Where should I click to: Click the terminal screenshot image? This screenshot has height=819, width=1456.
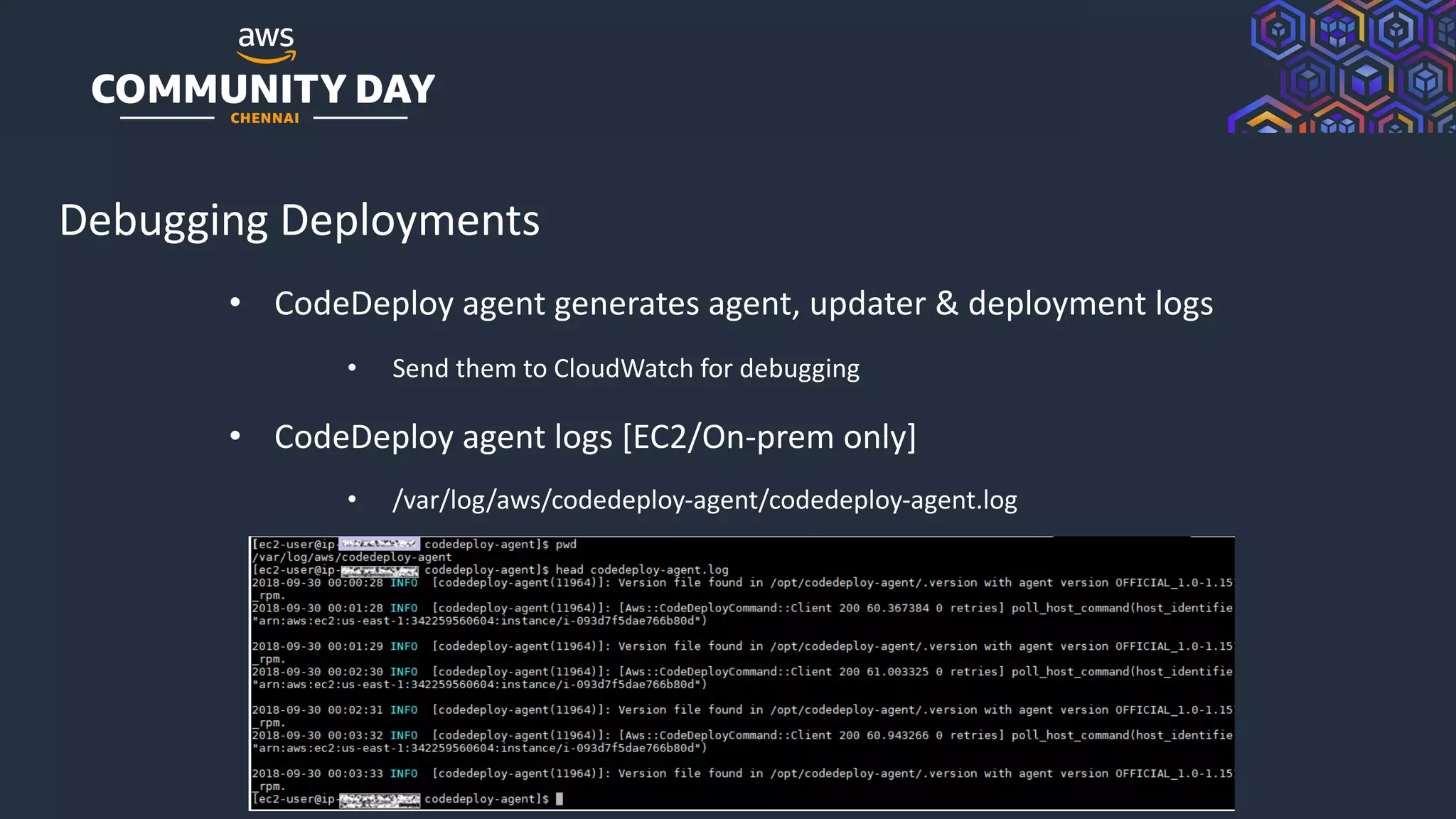[742, 673]
